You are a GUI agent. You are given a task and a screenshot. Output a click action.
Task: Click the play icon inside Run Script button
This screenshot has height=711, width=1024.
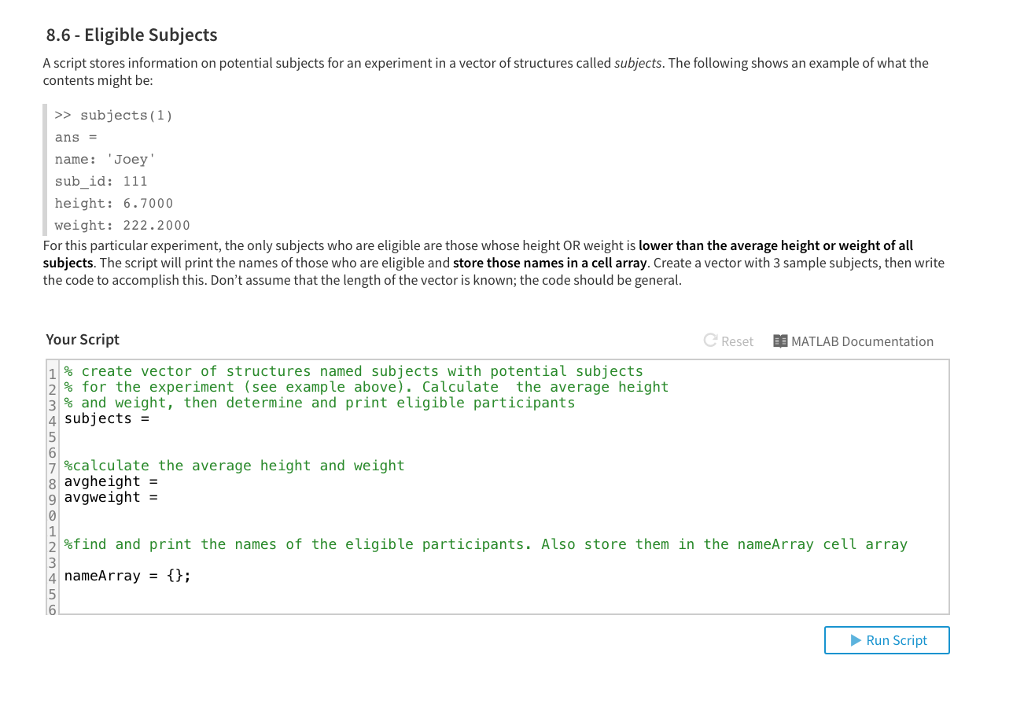[853, 640]
